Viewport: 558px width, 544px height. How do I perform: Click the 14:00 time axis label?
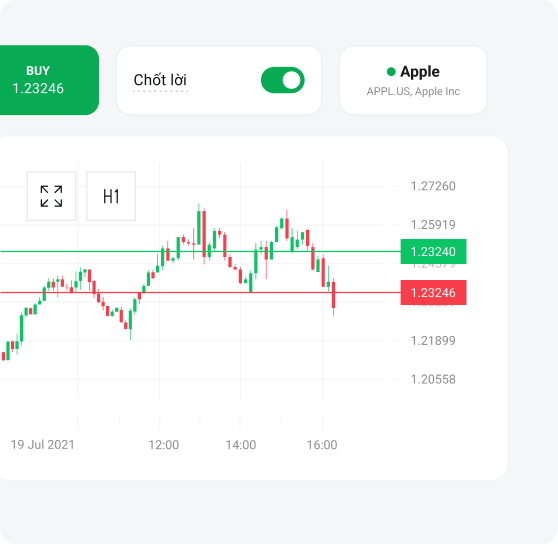241,445
